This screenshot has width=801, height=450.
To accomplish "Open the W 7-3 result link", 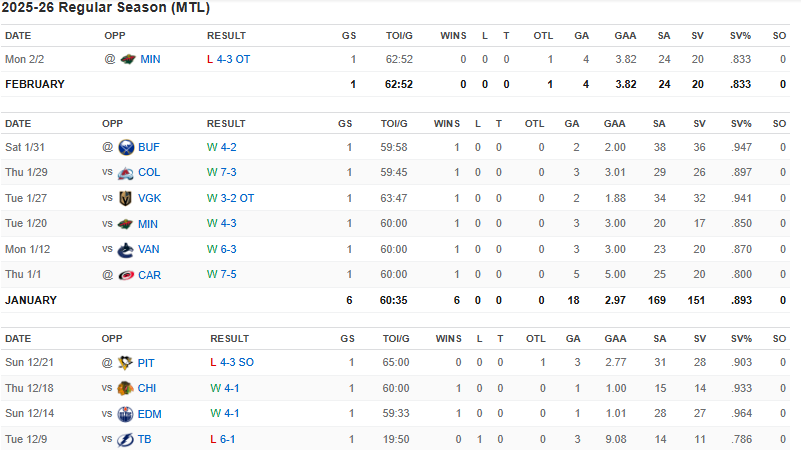I will pyautogui.click(x=222, y=173).
